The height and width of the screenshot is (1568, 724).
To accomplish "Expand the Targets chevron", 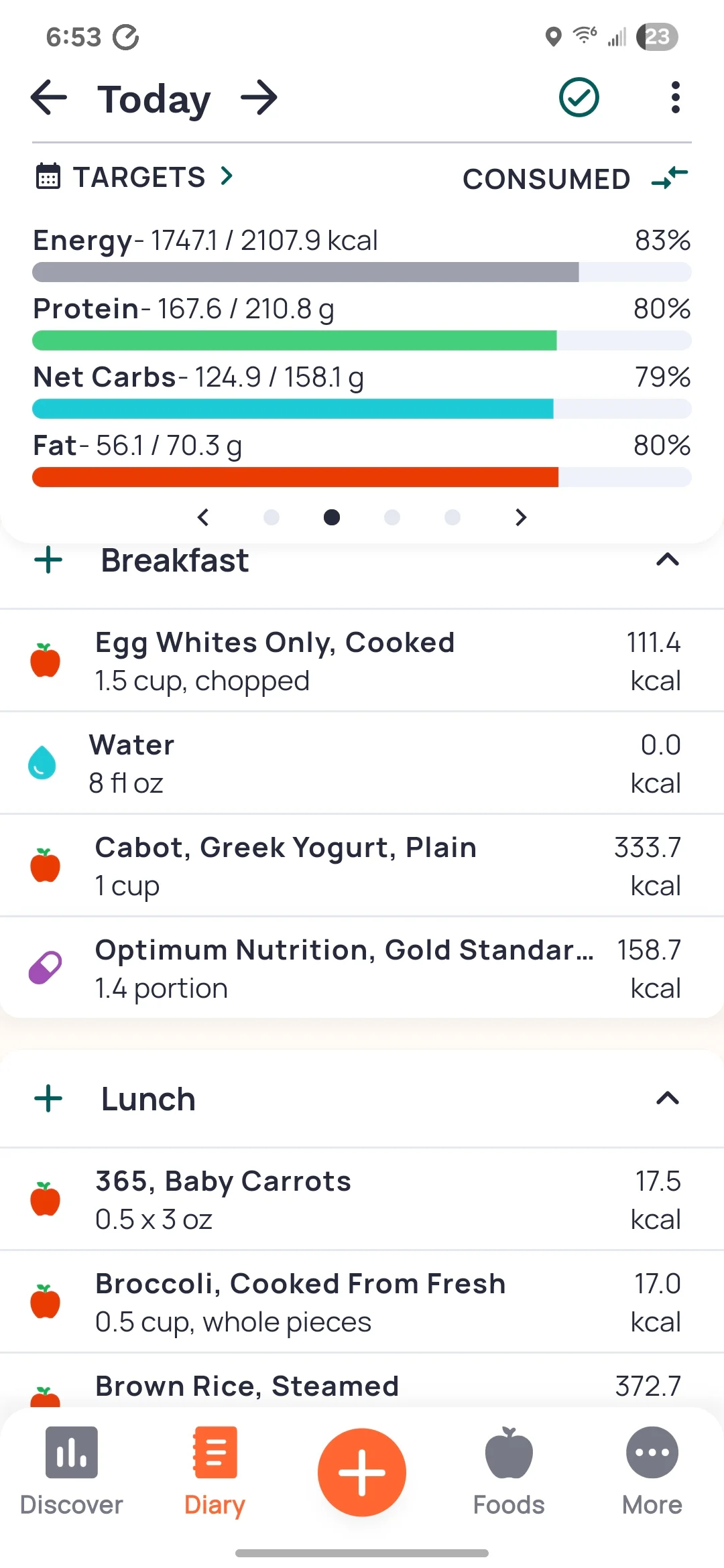I will click(x=227, y=177).
